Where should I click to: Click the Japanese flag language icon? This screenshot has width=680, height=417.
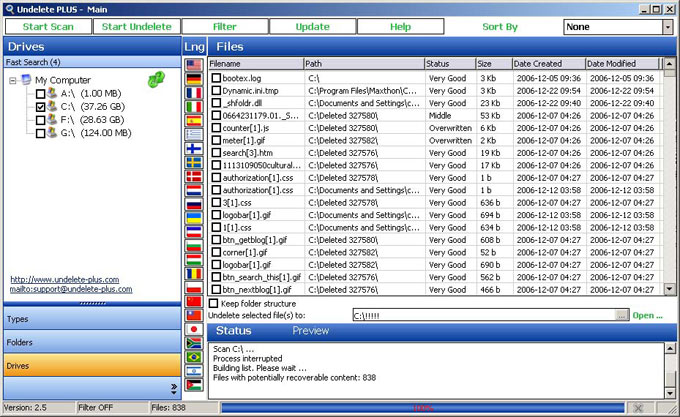point(194,329)
